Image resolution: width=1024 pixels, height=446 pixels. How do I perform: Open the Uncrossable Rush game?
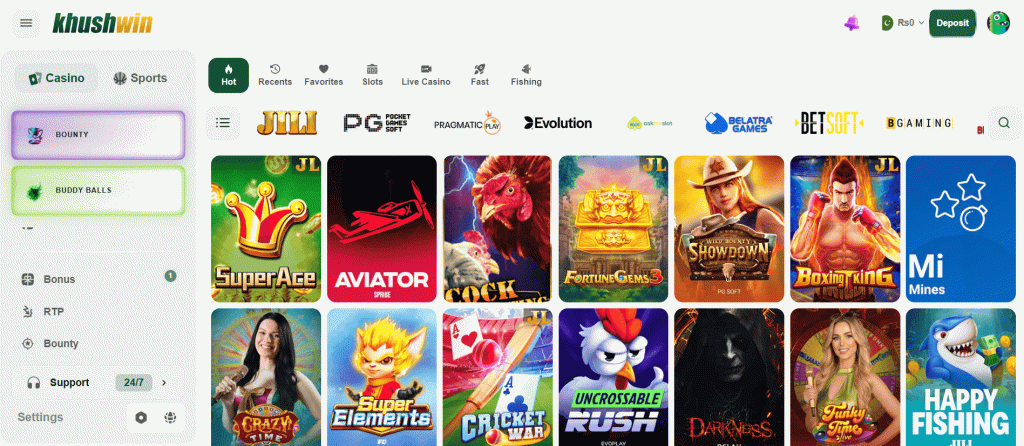pyautogui.click(x=613, y=377)
